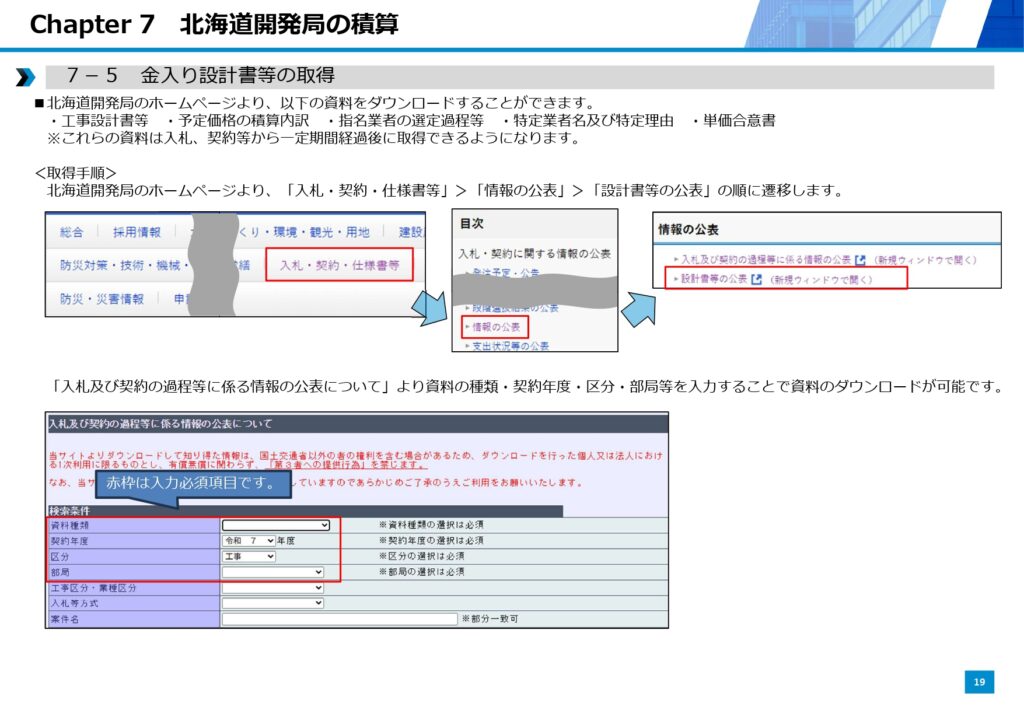Click external-link icon after 入札及び契約の過程等 link

point(860,260)
